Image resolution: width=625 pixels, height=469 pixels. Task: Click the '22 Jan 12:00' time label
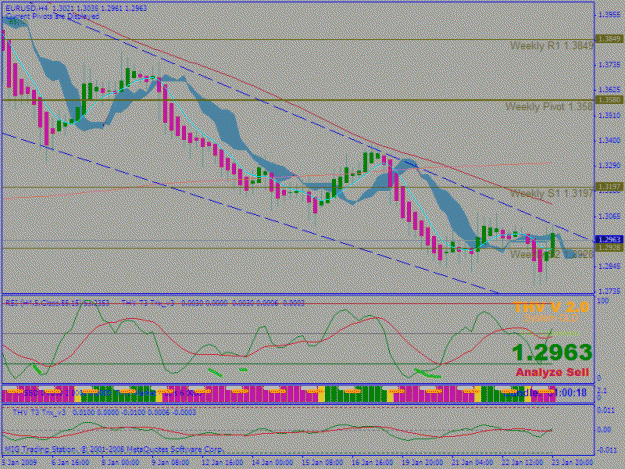[522, 463]
